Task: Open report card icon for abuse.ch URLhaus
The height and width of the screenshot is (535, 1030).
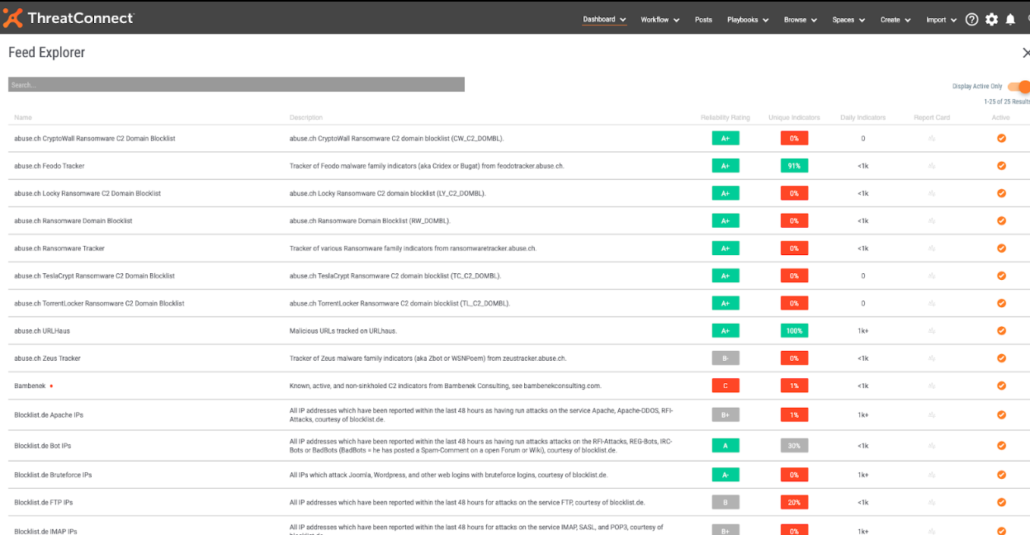Action: 931,331
